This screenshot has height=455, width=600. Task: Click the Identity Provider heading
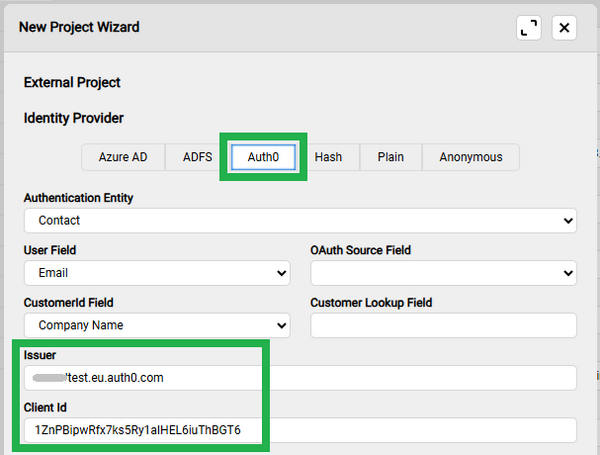coord(74,118)
